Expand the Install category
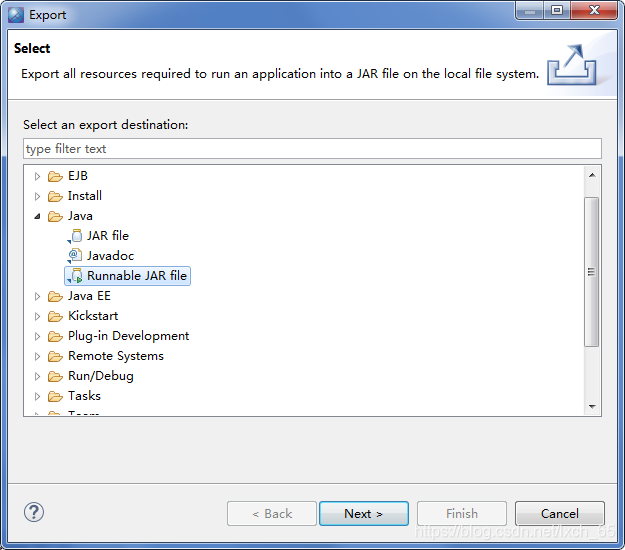The image size is (625, 550). (x=37, y=196)
